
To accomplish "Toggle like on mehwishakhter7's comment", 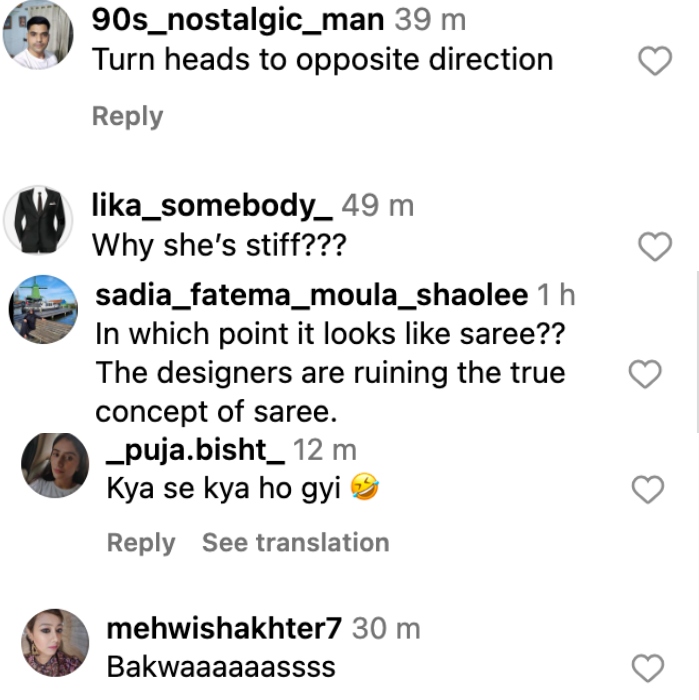I will coord(650,667).
